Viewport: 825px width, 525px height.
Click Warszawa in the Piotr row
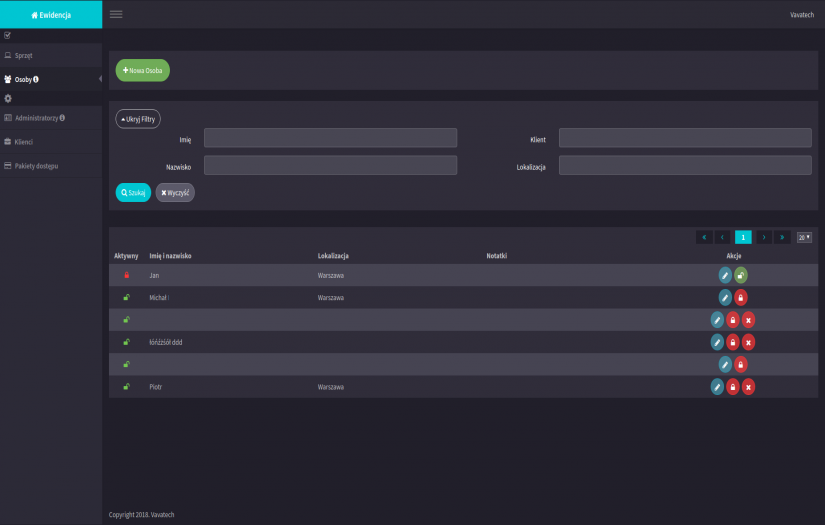tap(331, 387)
